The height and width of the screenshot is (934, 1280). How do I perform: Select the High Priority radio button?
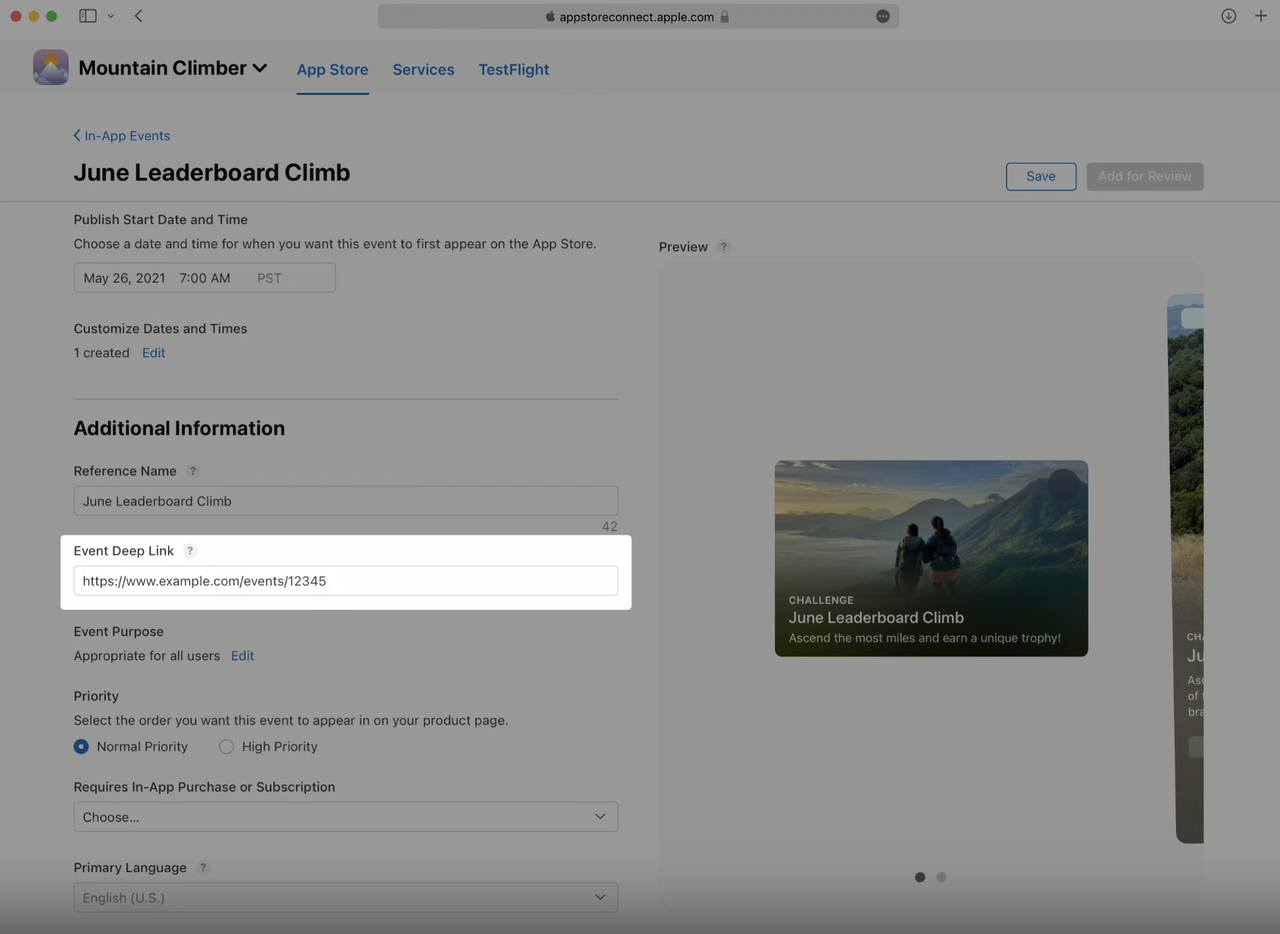226,746
